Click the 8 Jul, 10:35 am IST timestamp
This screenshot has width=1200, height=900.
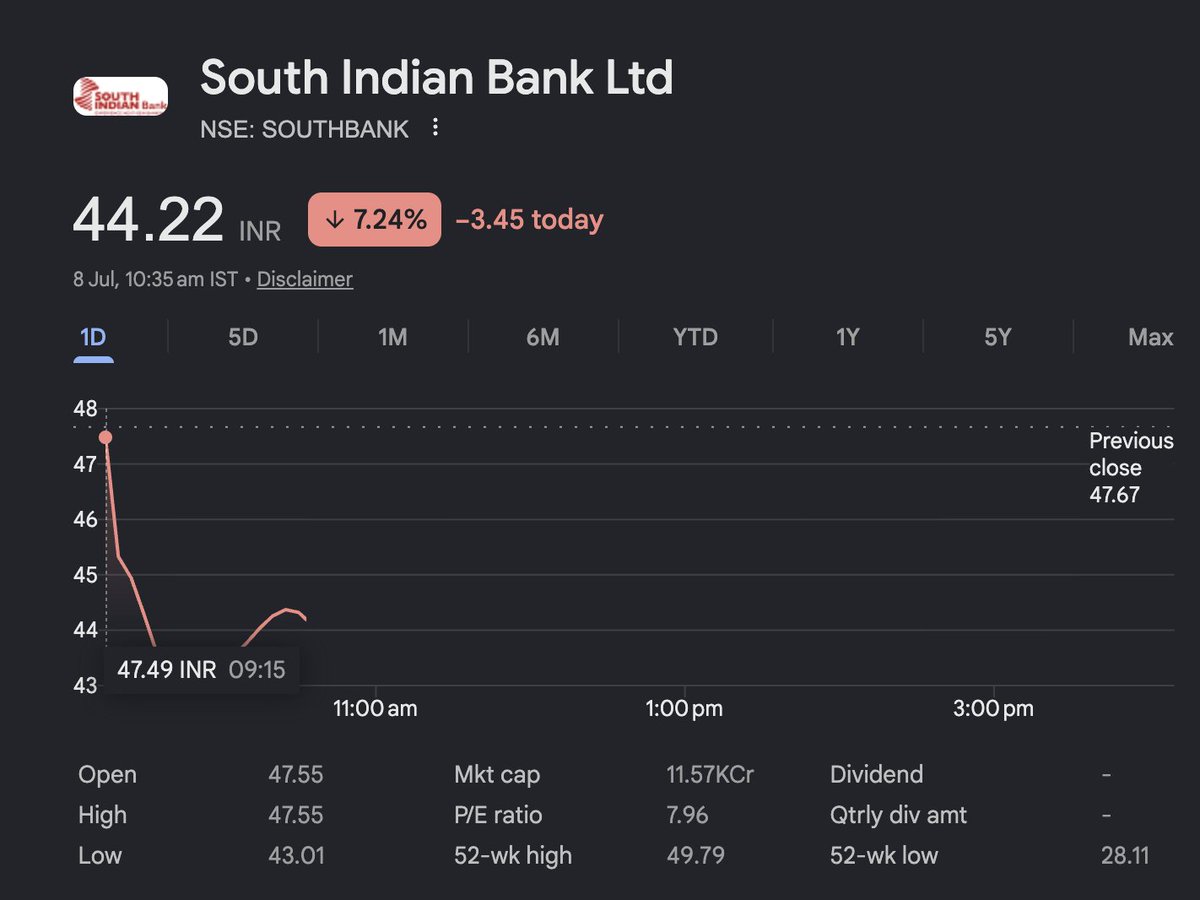[x=155, y=279]
